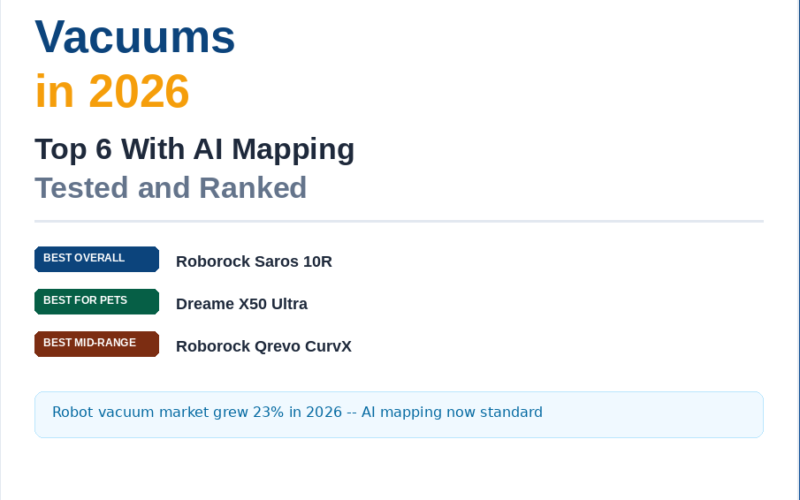Select the Roborock Saros 10R entry
This screenshot has height=500, width=800.
(254, 261)
